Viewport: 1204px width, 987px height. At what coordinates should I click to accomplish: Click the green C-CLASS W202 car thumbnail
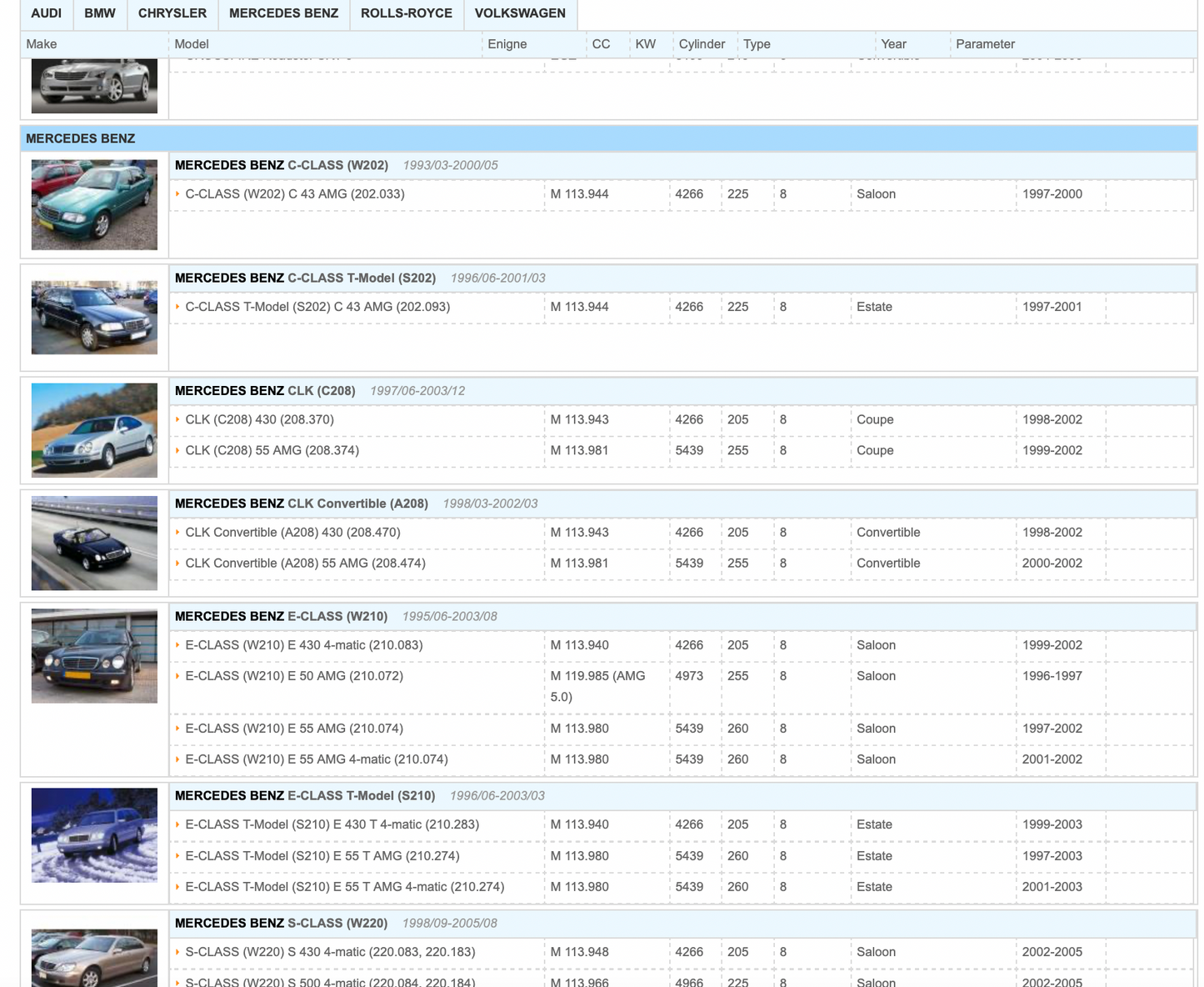(x=94, y=205)
